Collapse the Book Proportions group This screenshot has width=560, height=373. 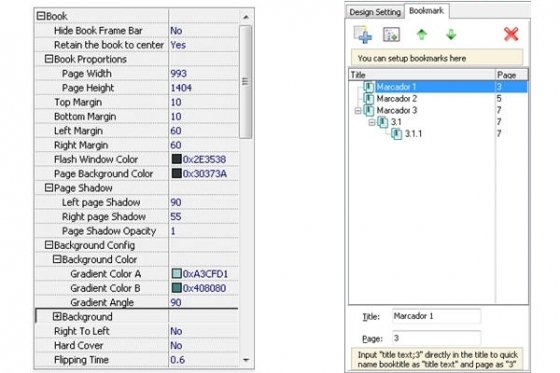[49, 59]
